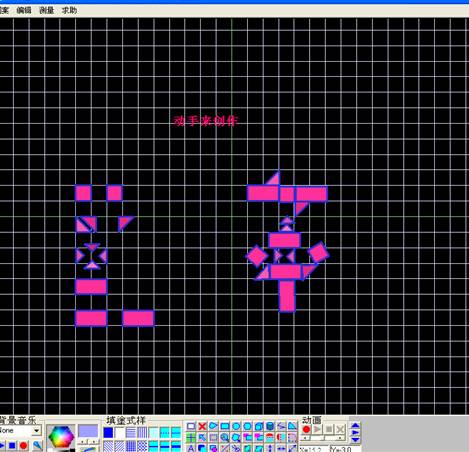Click the red X delete tool
The width and height of the screenshot is (469, 452).
click(x=202, y=426)
